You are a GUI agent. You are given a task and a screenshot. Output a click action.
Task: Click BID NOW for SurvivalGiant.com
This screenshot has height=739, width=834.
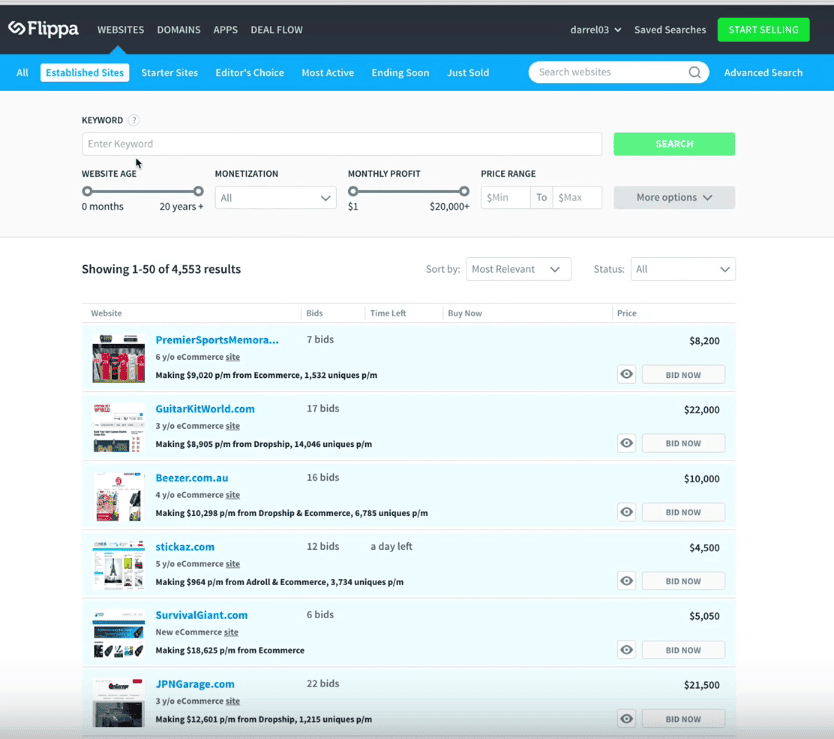pyautogui.click(x=683, y=650)
